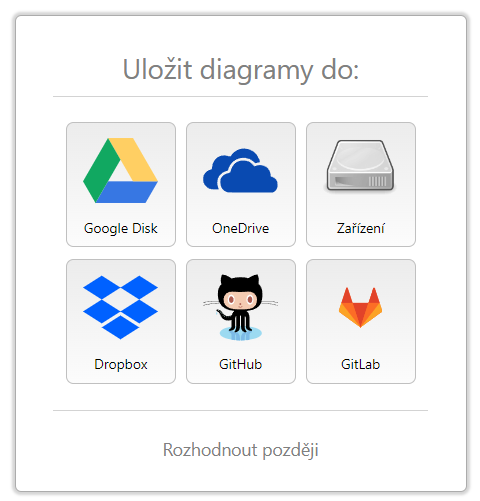Click 'Rozhodnout později' to decide later

pos(241,450)
